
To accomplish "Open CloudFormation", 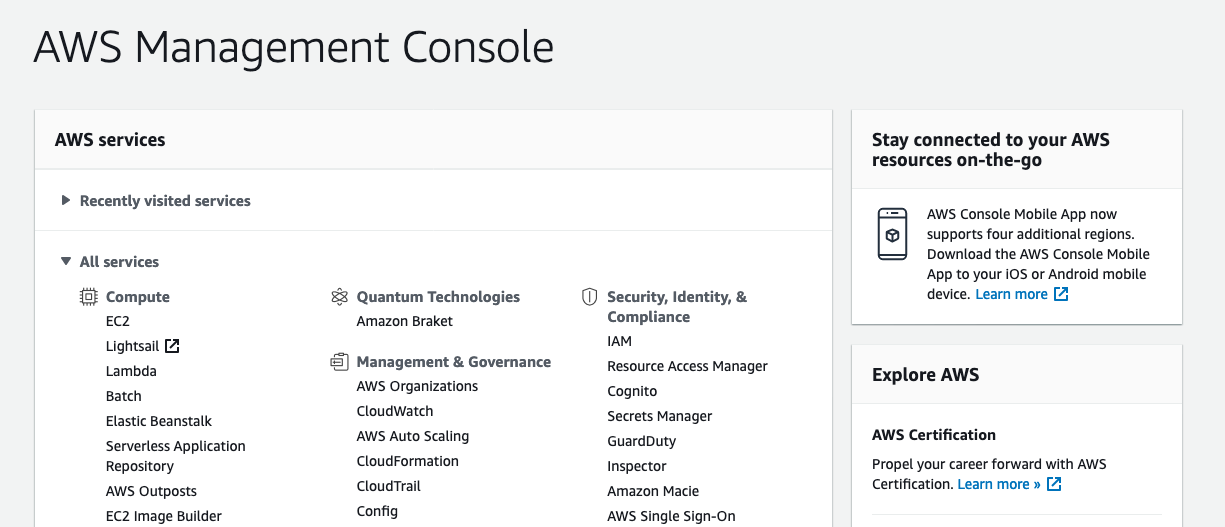I will [408, 461].
